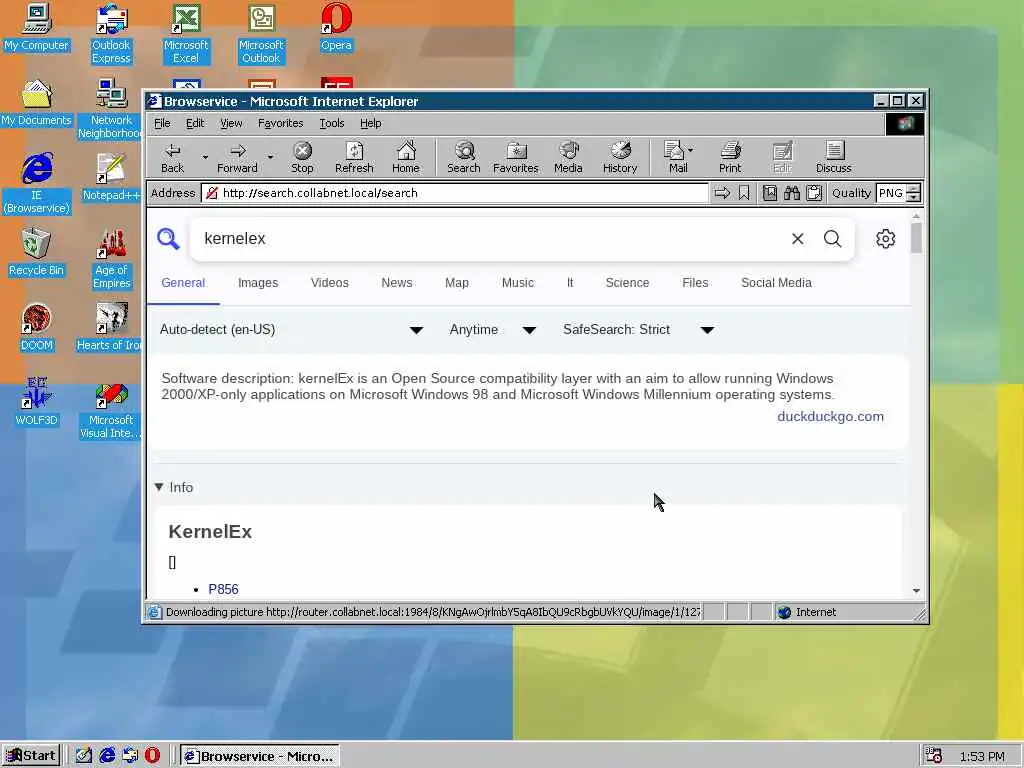The image size is (1024, 768).
Task: Go to the Home page
Action: pos(406,157)
